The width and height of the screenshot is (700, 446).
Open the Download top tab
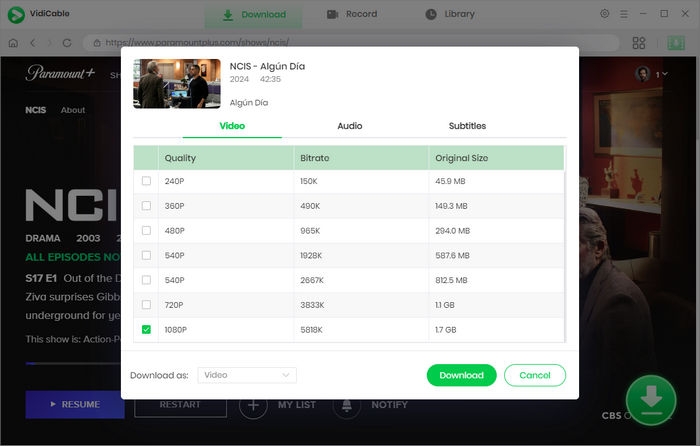coord(254,15)
